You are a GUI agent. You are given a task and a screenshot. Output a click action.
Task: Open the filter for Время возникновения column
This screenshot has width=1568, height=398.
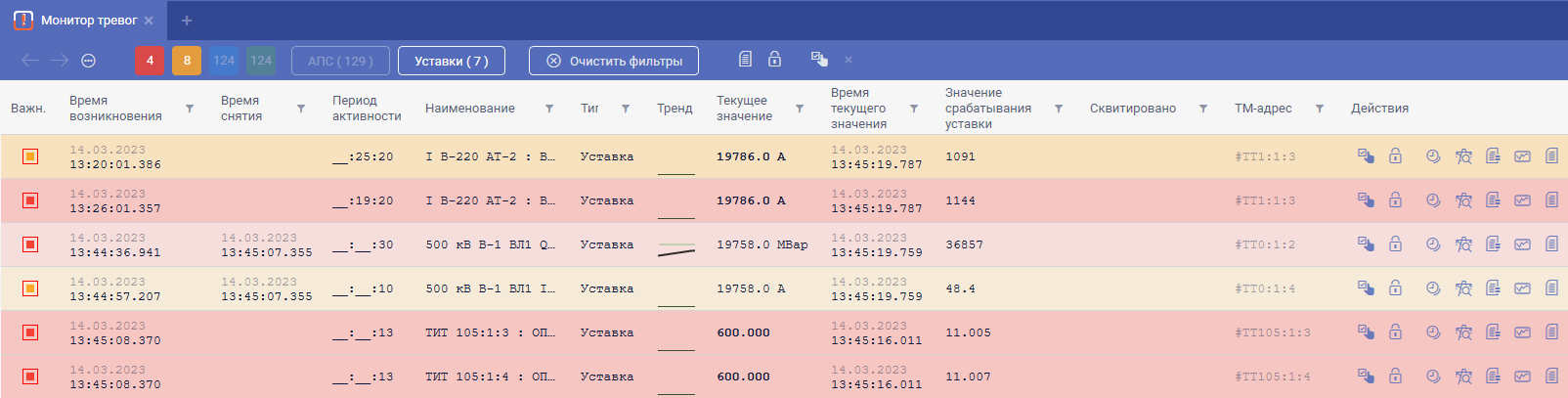(x=190, y=109)
